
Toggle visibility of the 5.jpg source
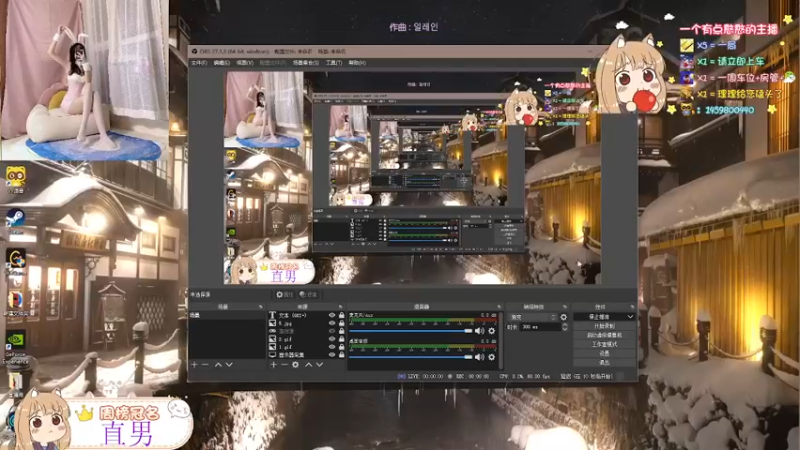click(332, 323)
